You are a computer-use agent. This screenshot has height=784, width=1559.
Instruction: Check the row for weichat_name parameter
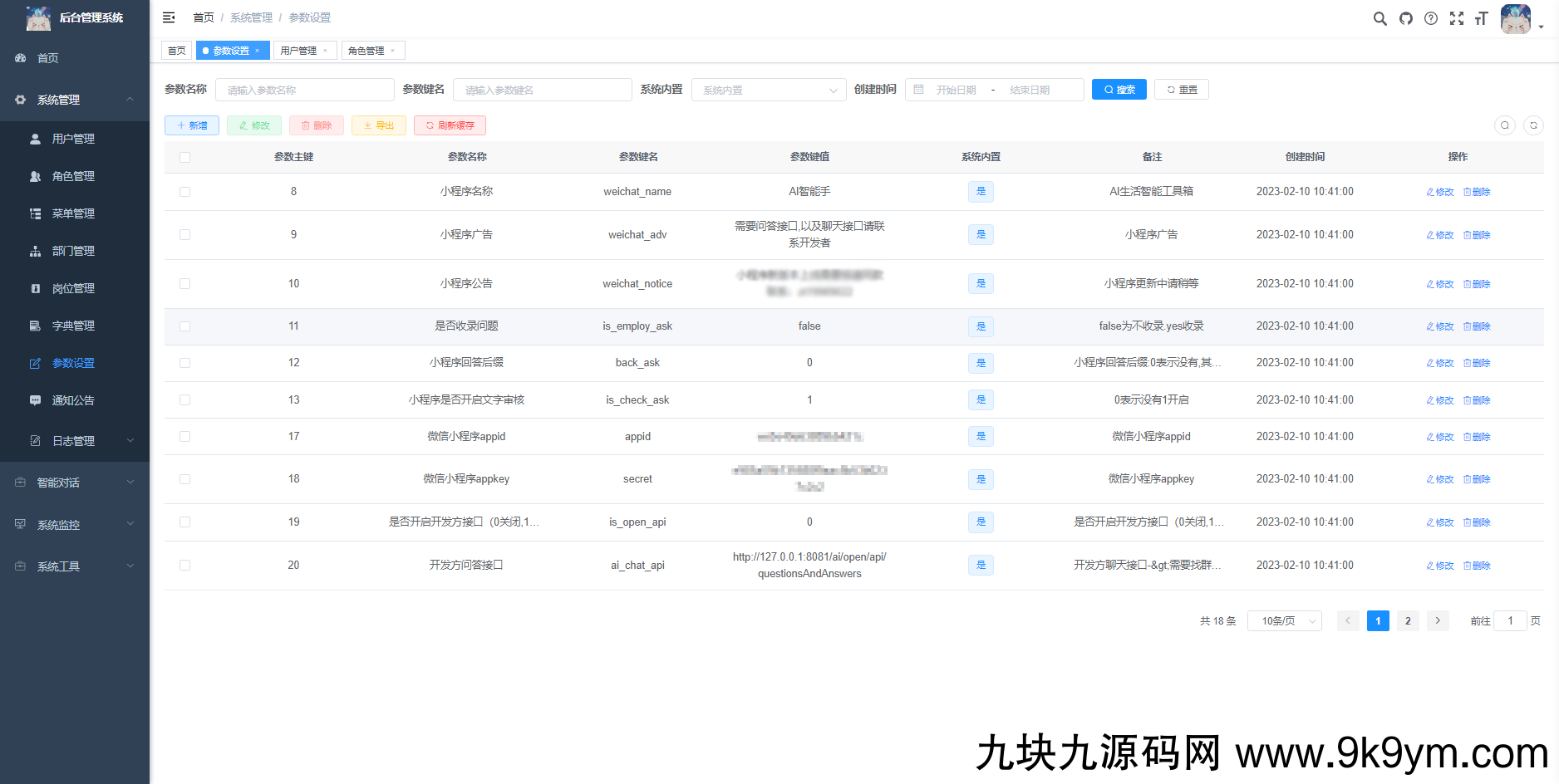184,192
